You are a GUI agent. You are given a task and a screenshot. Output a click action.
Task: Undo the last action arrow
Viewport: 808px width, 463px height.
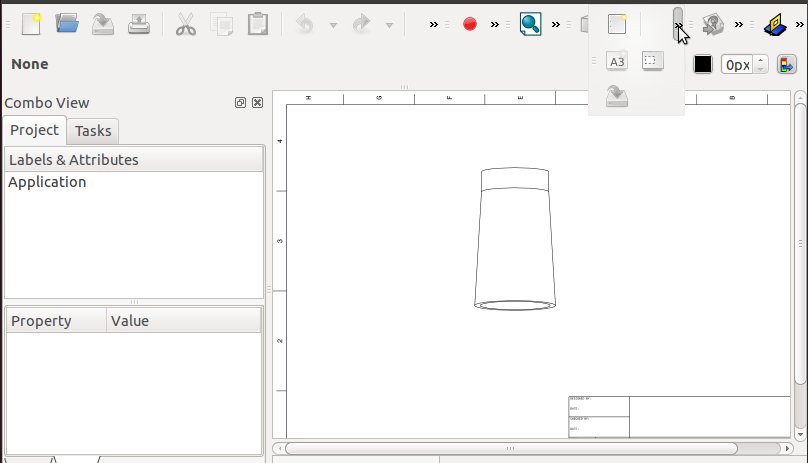point(305,24)
